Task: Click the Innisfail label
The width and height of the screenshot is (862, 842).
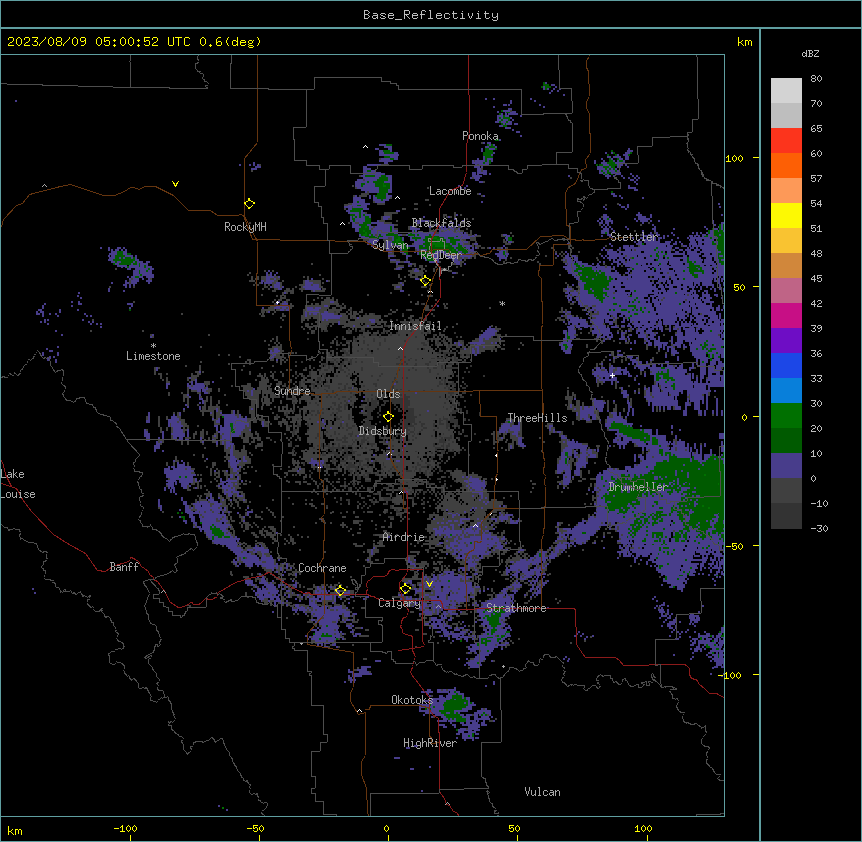Action: point(415,326)
